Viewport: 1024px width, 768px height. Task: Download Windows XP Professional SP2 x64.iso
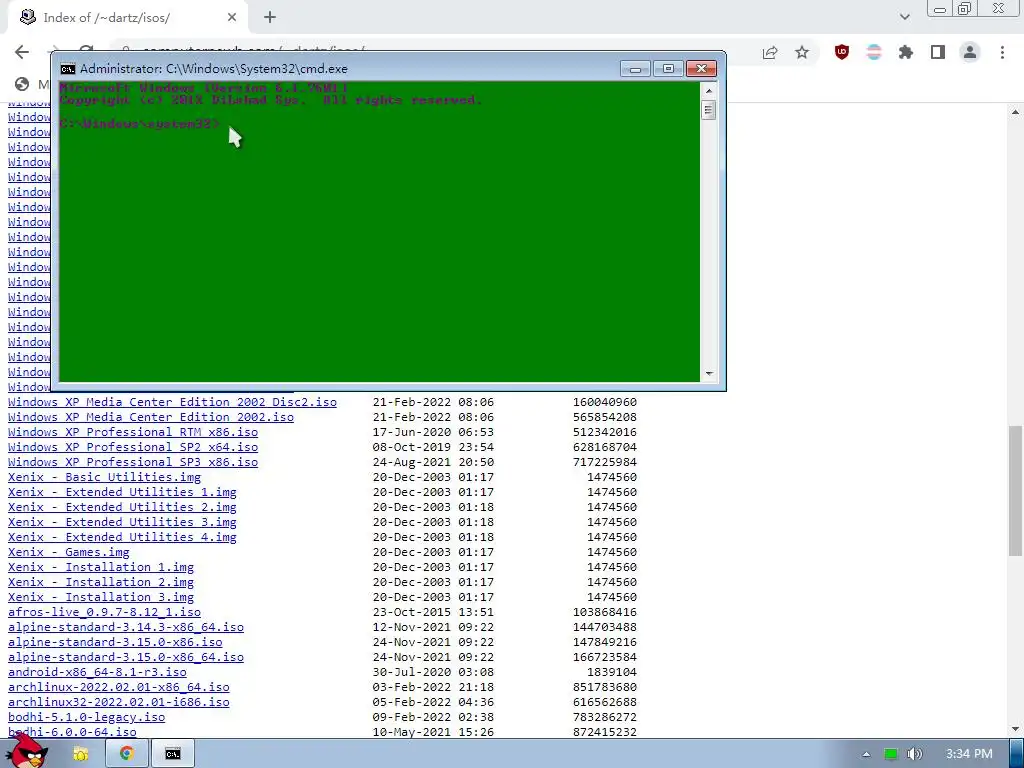(133, 447)
